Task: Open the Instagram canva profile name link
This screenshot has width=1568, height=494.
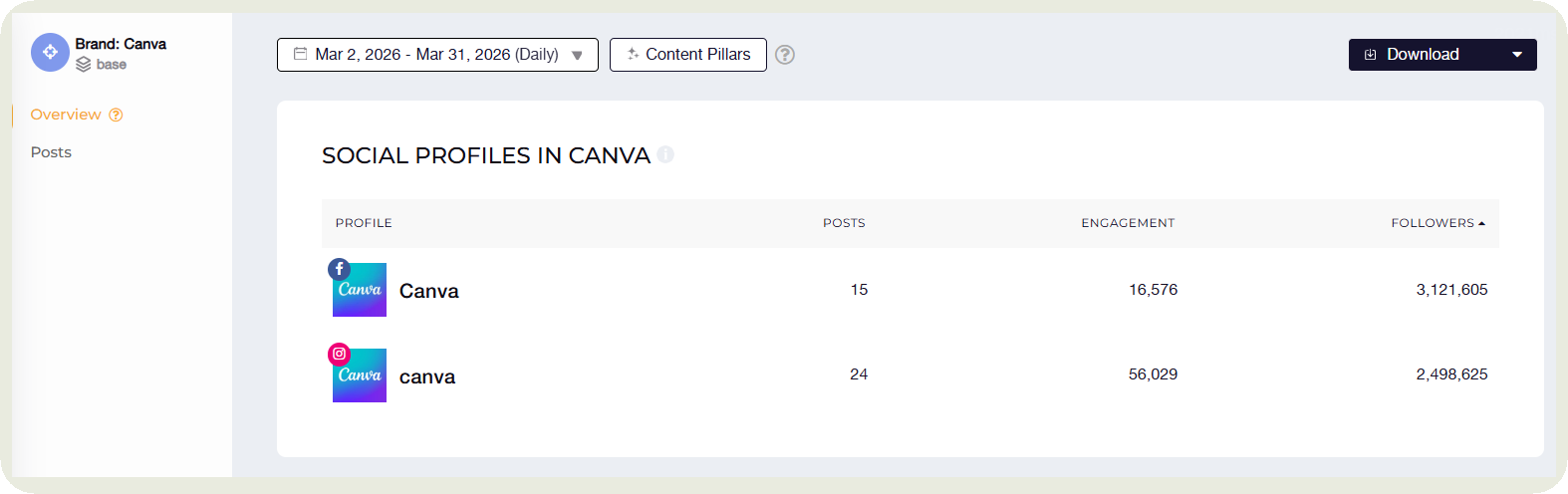Action: pyautogui.click(x=427, y=376)
